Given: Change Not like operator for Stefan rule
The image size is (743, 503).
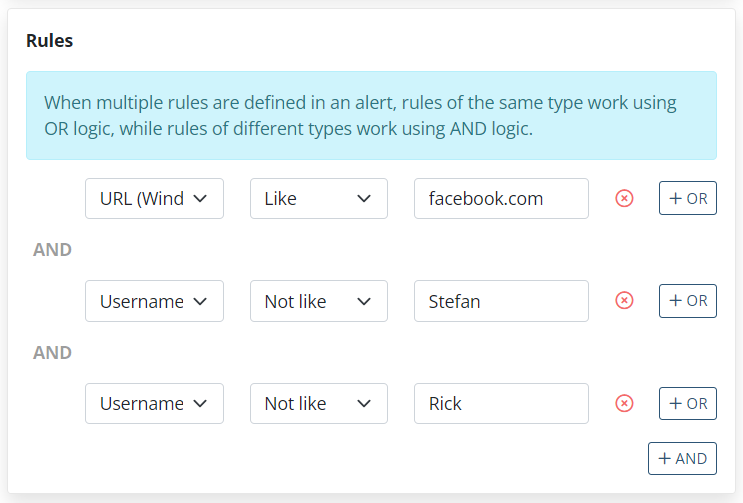Looking at the screenshot, I should (318, 301).
